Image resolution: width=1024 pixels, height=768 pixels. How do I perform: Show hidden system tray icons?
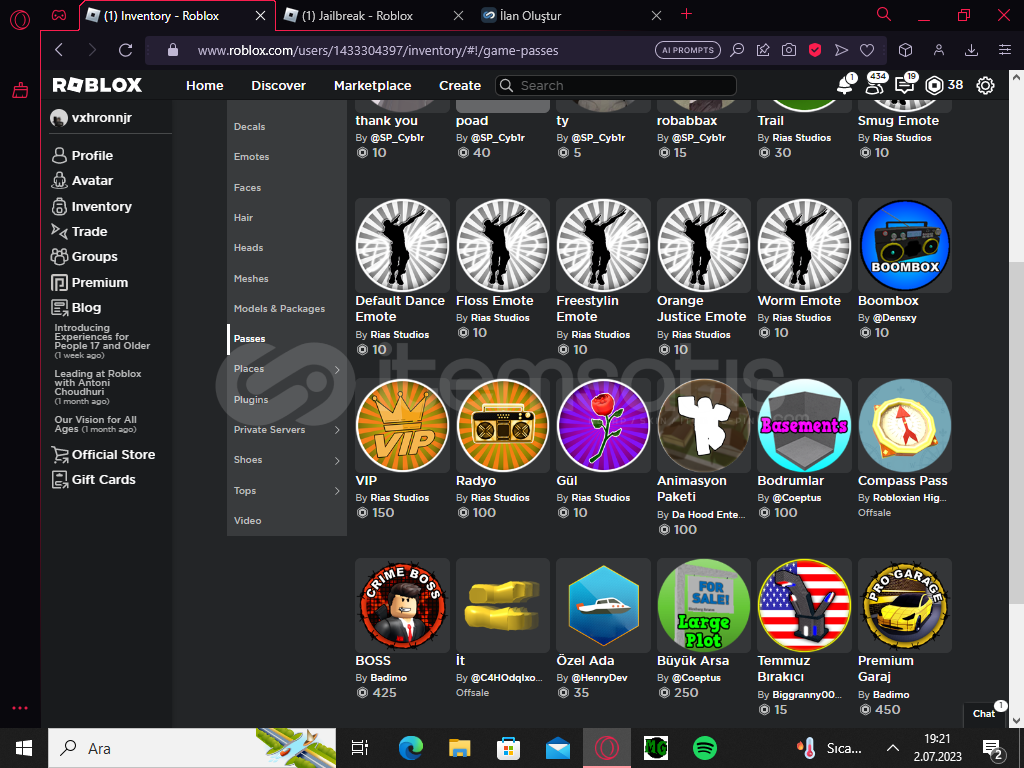coord(893,748)
